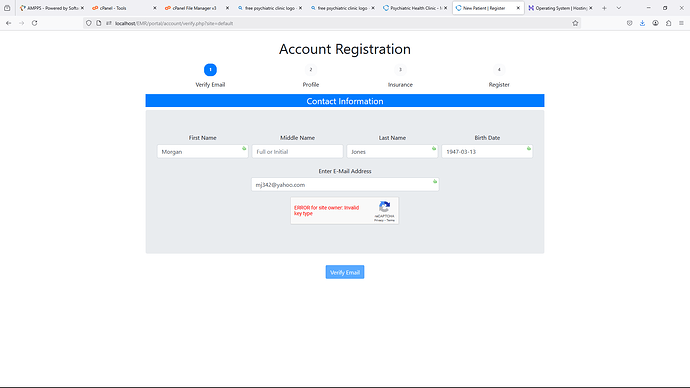The width and height of the screenshot is (690, 388).
Task: Open new tab with plus button
Action: click(604, 8)
